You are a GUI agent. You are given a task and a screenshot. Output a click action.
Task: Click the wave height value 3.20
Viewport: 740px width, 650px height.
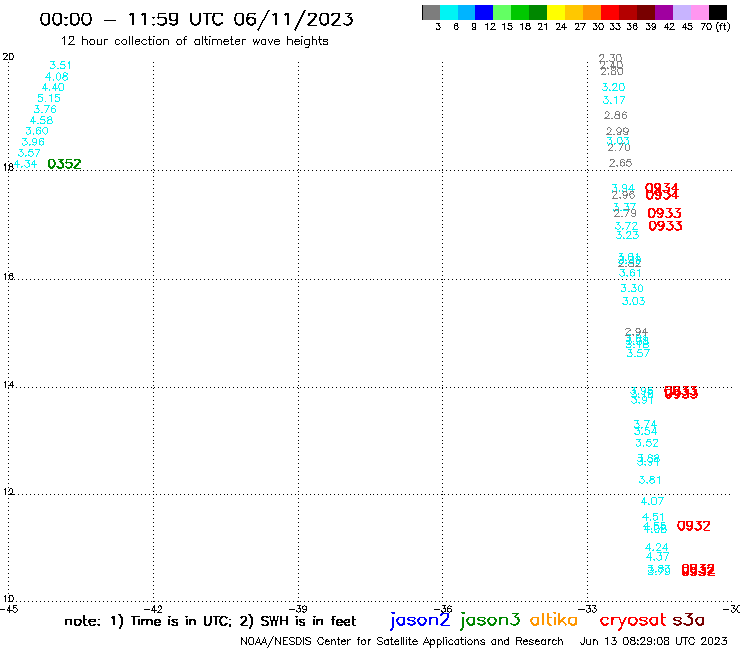point(613,87)
